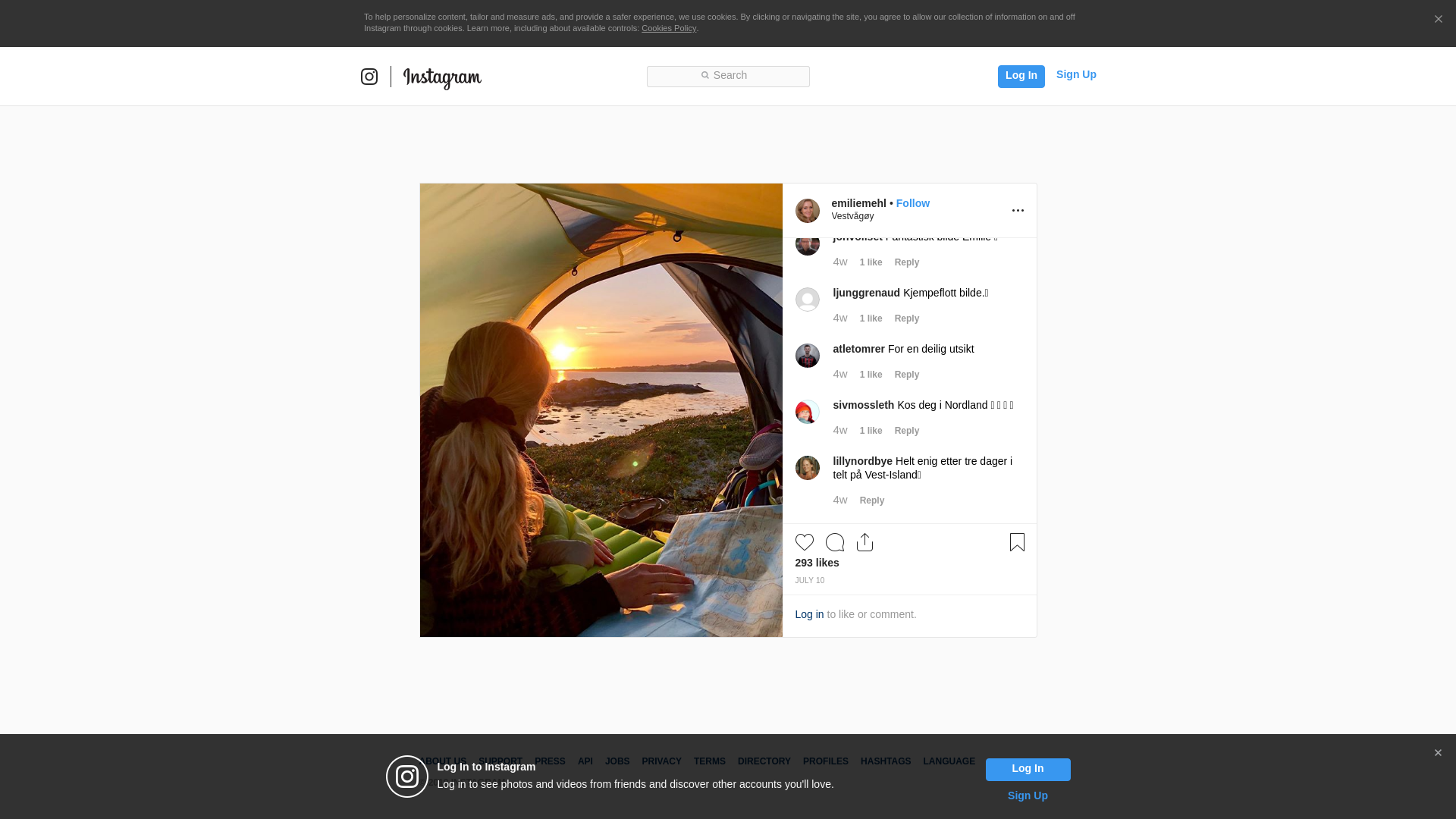Open the Vestvågøy location link
This screenshot has height=819, width=1456.
point(852,216)
